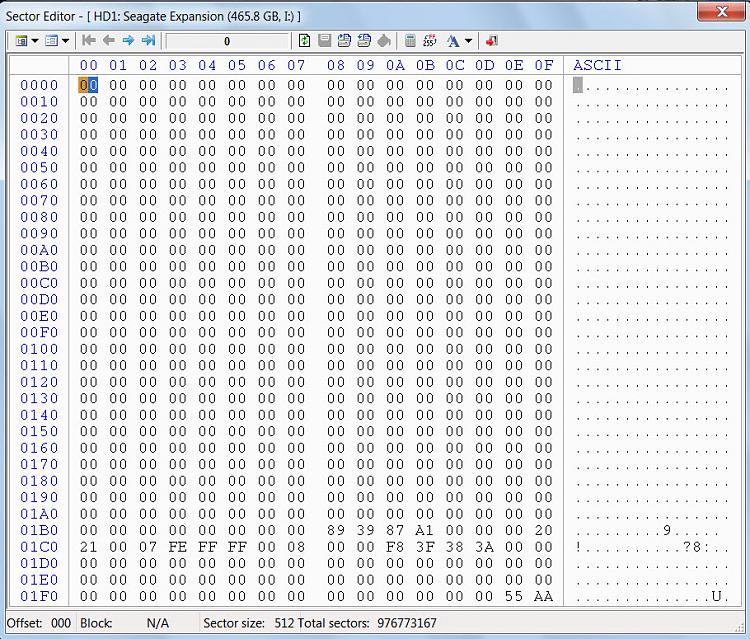The image size is (750, 639).
Task: Click the ASCII cursor block in row 0000
Action: point(578,85)
